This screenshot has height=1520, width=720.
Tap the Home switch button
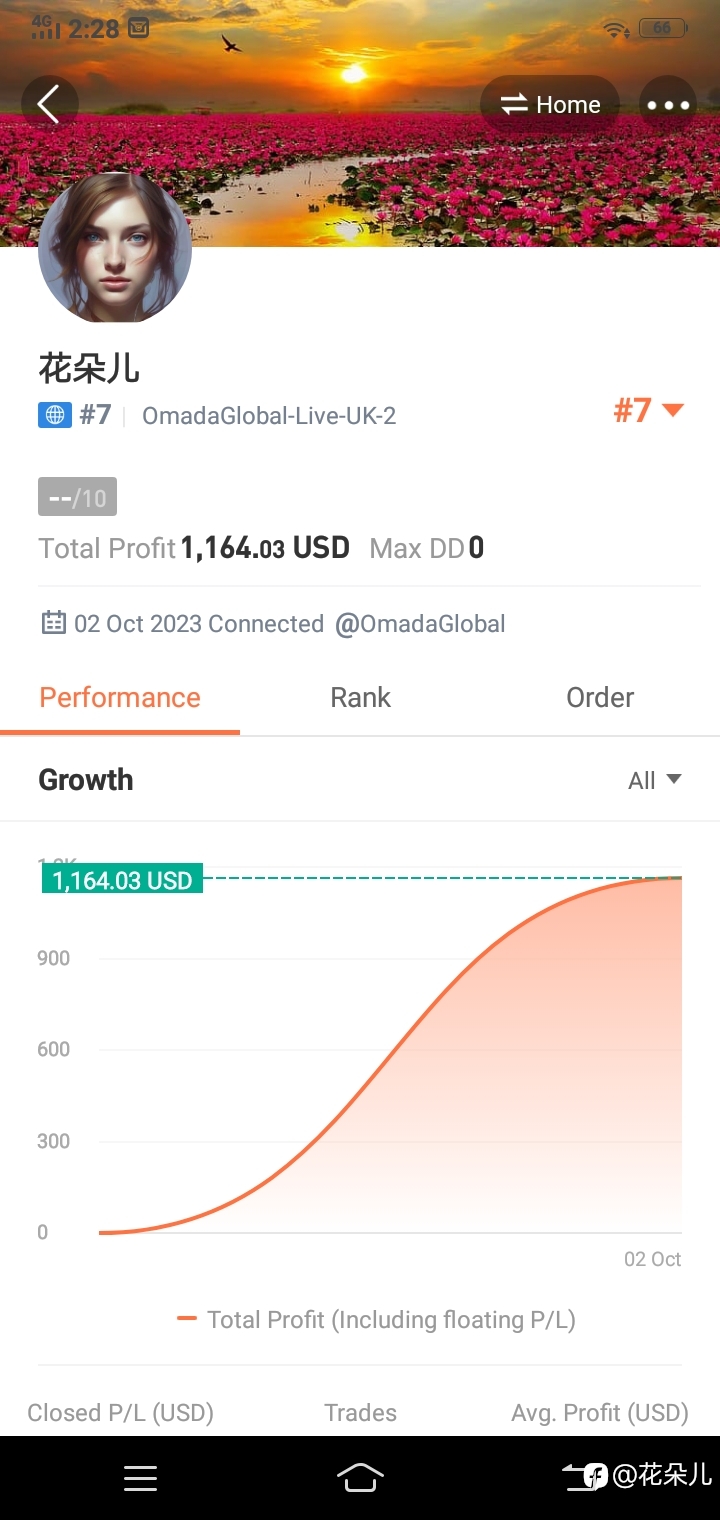pyautogui.click(x=550, y=105)
